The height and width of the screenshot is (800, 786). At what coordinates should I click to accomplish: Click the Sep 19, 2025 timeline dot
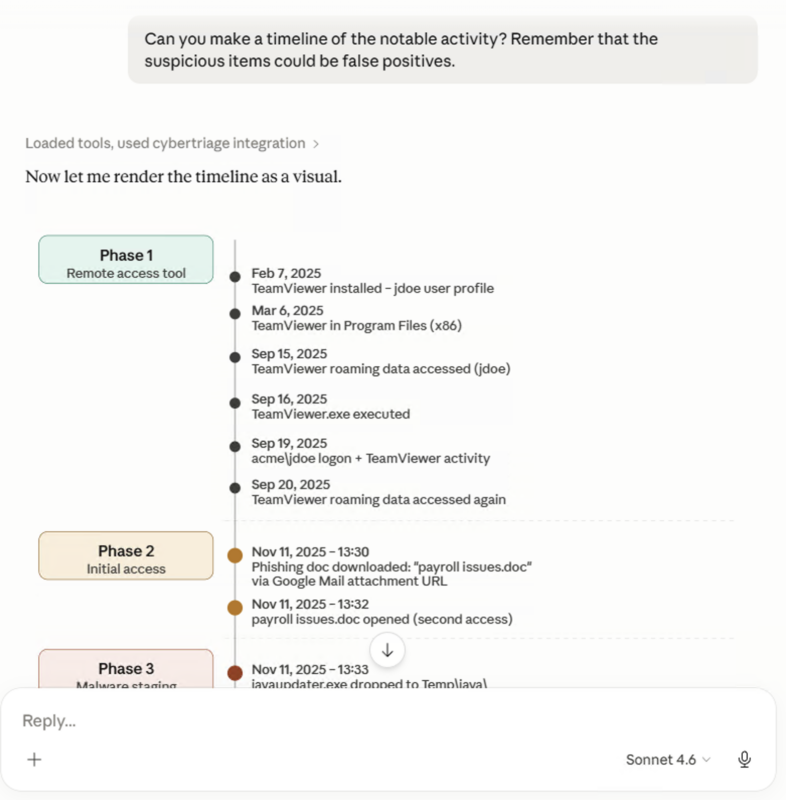point(235,446)
